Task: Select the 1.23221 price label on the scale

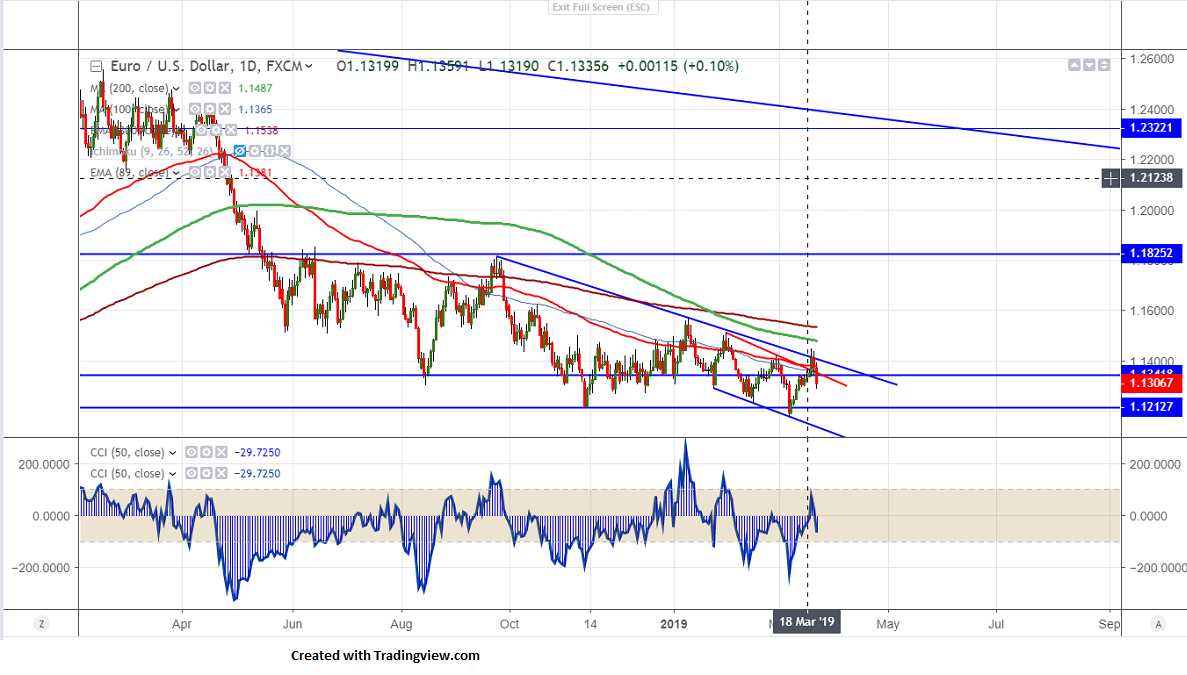Action: pos(1151,128)
